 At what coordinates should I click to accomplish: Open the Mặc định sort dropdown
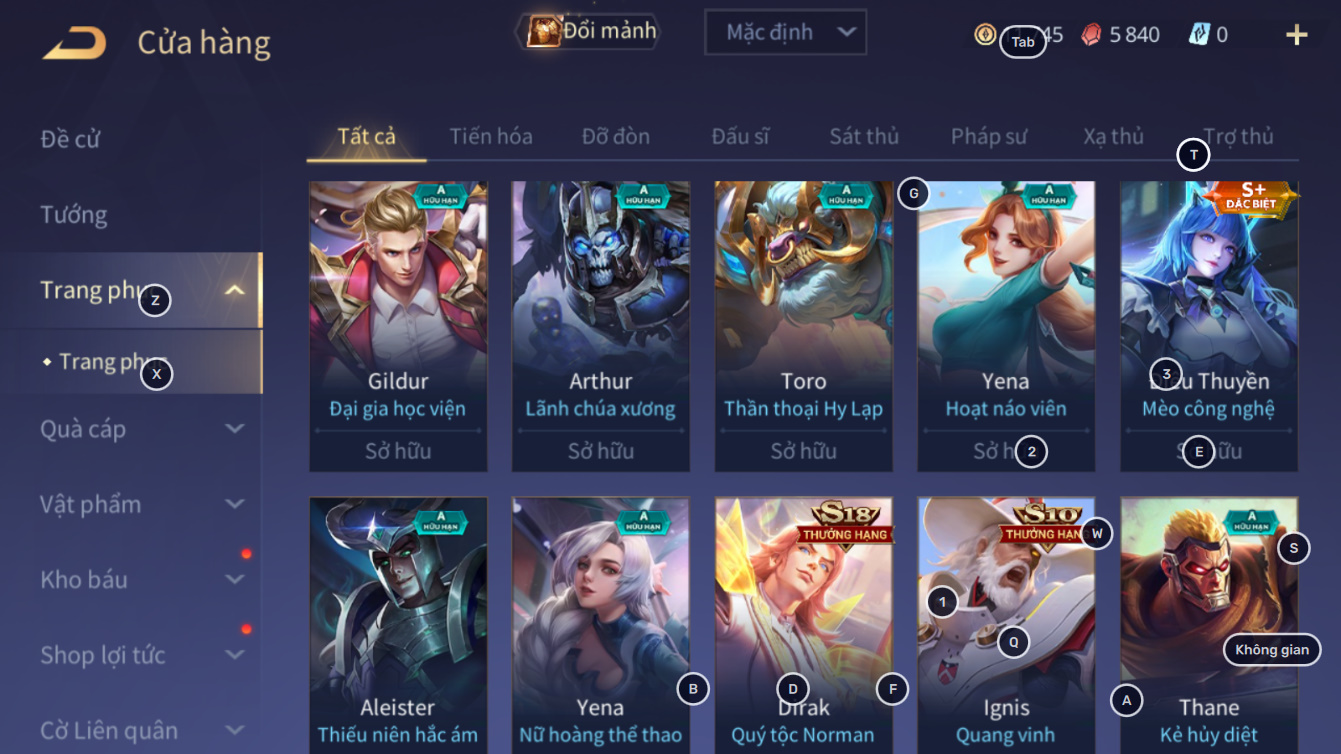pos(785,32)
